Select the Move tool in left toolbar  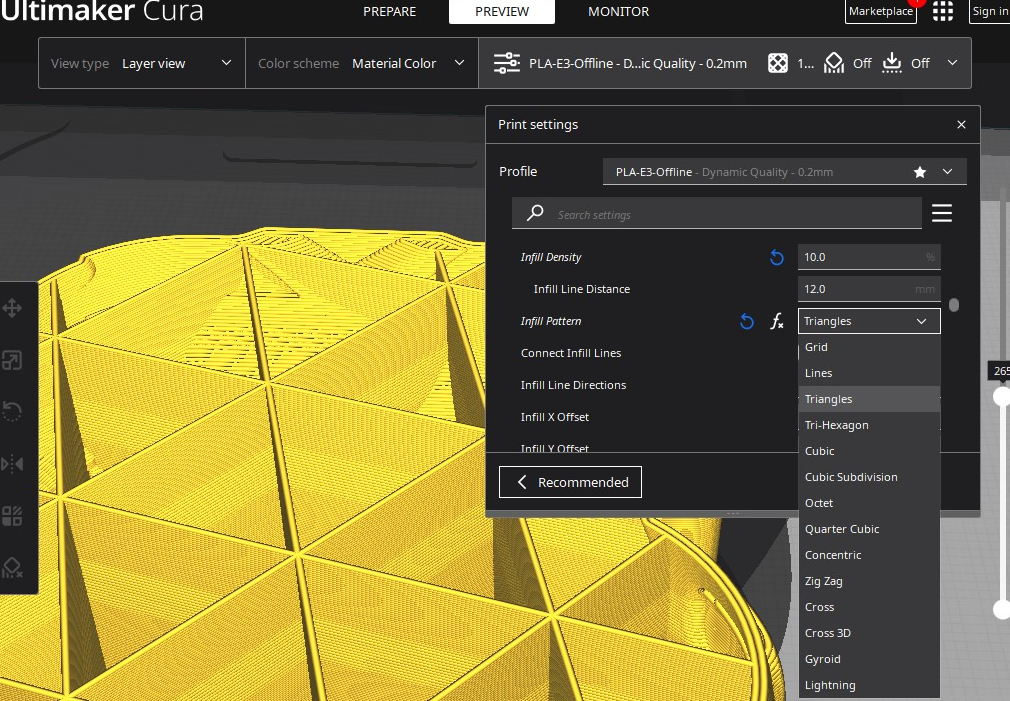(x=13, y=307)
